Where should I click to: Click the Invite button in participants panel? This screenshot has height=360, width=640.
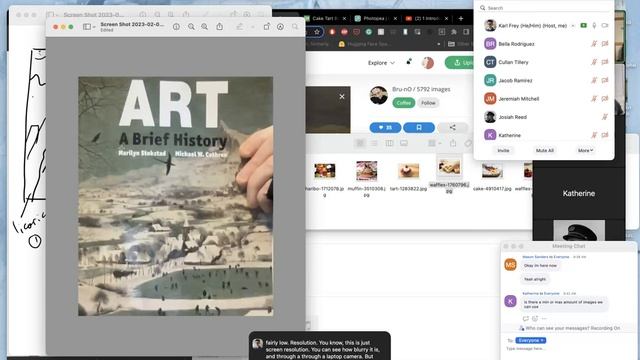click(503, 151)
